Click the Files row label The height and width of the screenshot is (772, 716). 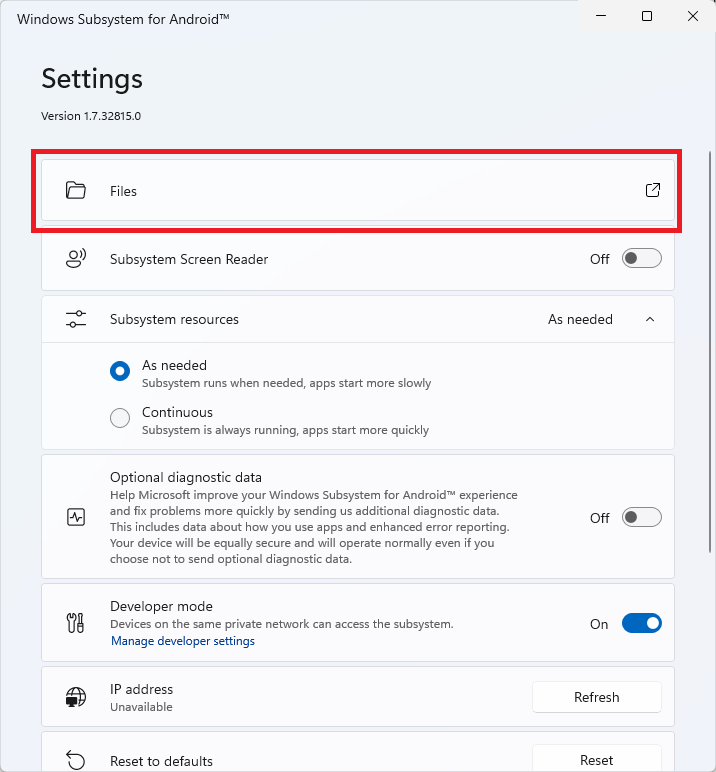[x=123, y=191]
